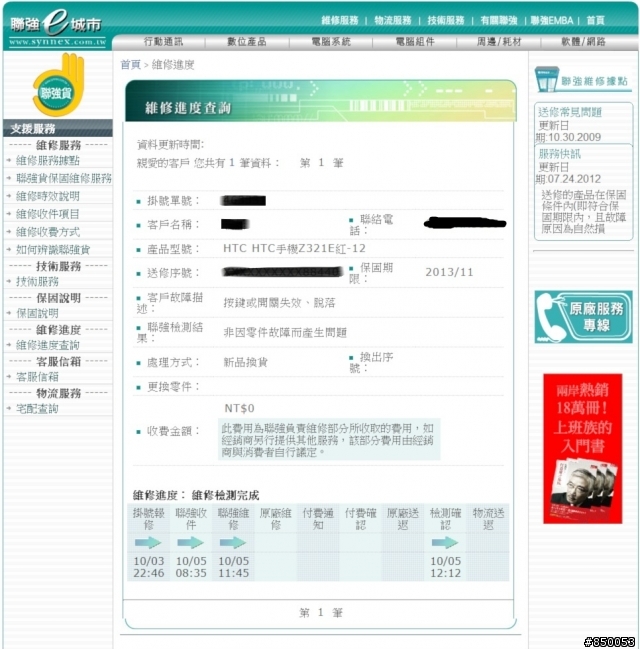The width and height of the screenshot is (640, 650).
Task: Open the 聯強維修據點 store icon link
Action: 583,80
